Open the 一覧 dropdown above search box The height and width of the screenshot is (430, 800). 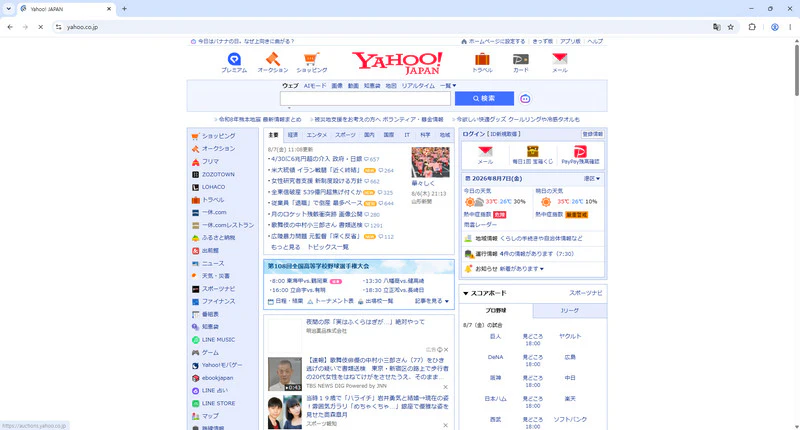[448, 86]
